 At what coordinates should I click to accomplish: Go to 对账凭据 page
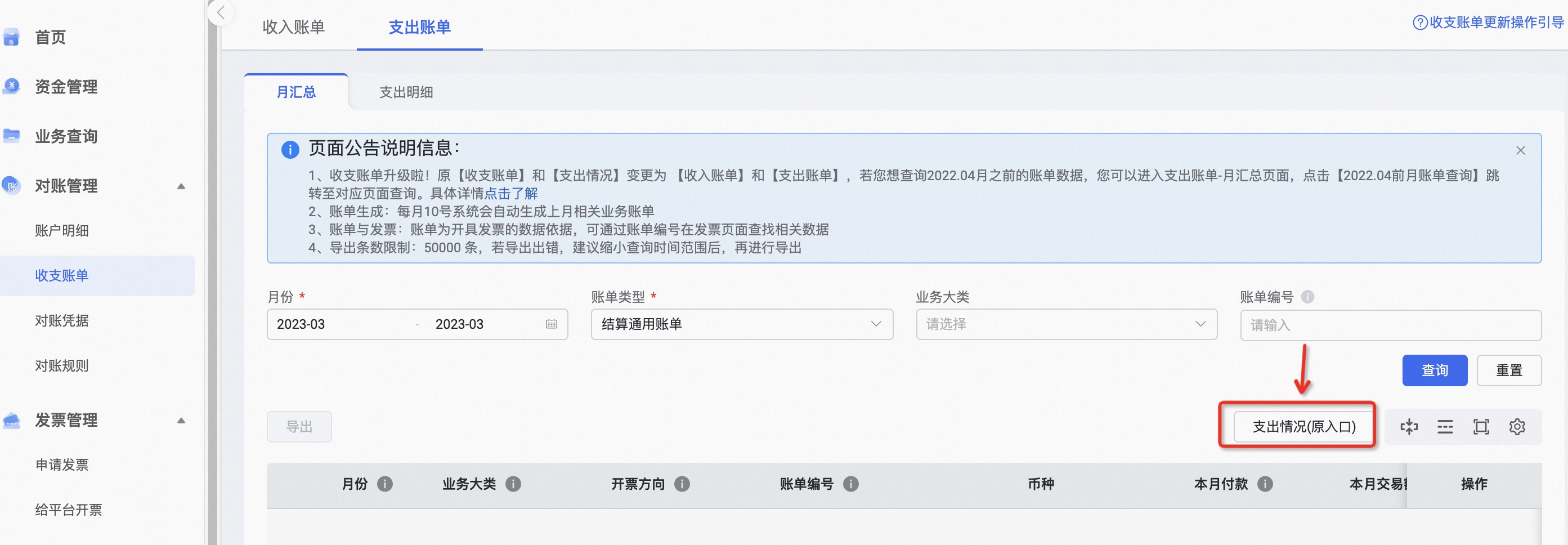click(x=61, y=320)
